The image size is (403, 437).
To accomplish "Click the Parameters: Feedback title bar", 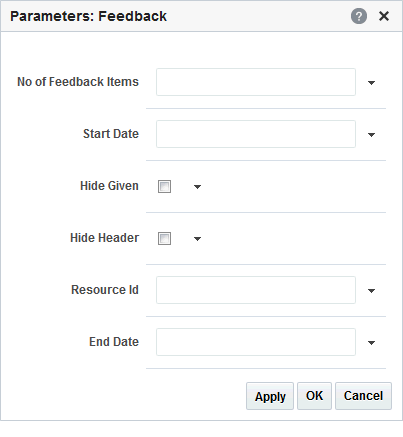I will [201, 16].
